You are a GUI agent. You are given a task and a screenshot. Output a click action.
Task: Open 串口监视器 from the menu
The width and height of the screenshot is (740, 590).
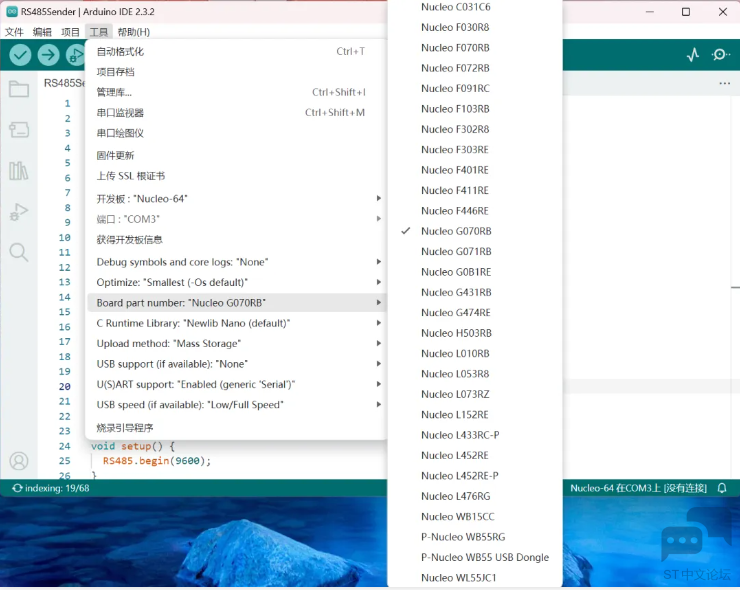point(237,112)
